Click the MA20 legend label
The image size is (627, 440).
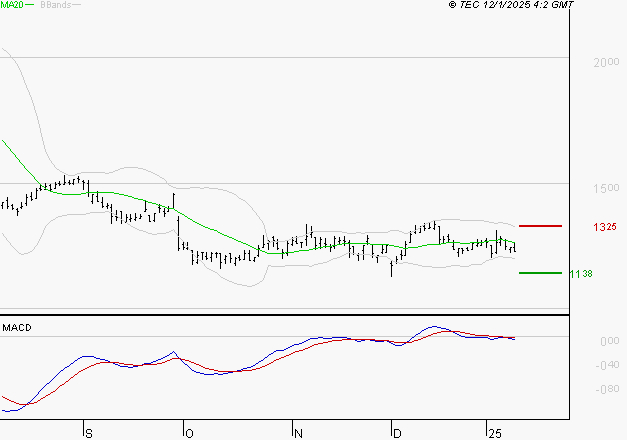(12, 5)
